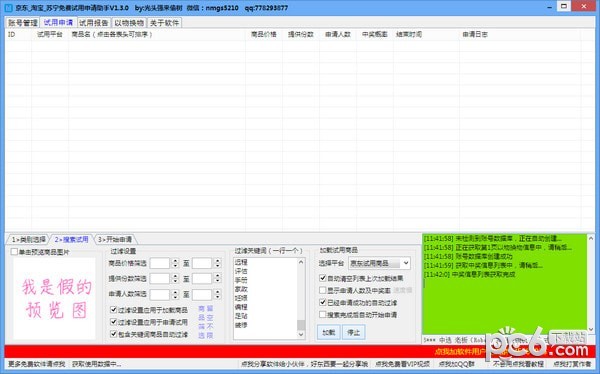Uncheck 过滤设置应用于加载商品

[x=113, y=310]
